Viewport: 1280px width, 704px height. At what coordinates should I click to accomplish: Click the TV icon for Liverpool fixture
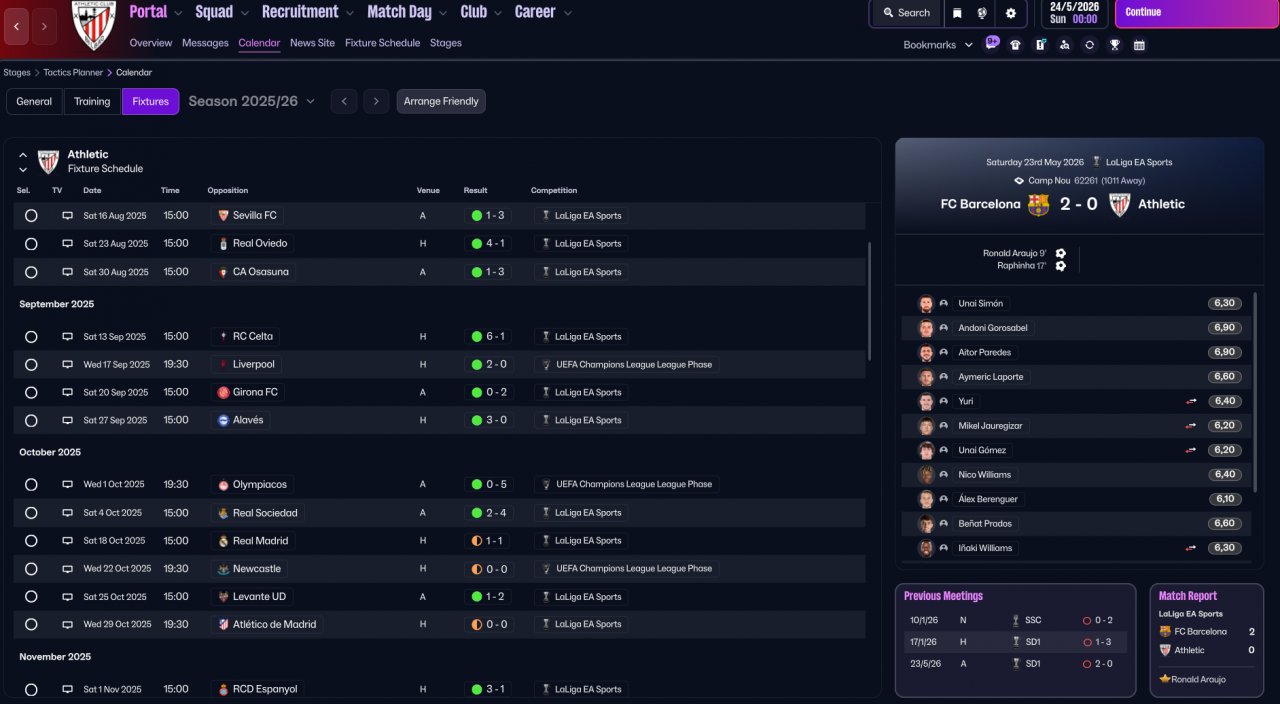[68, 365]
